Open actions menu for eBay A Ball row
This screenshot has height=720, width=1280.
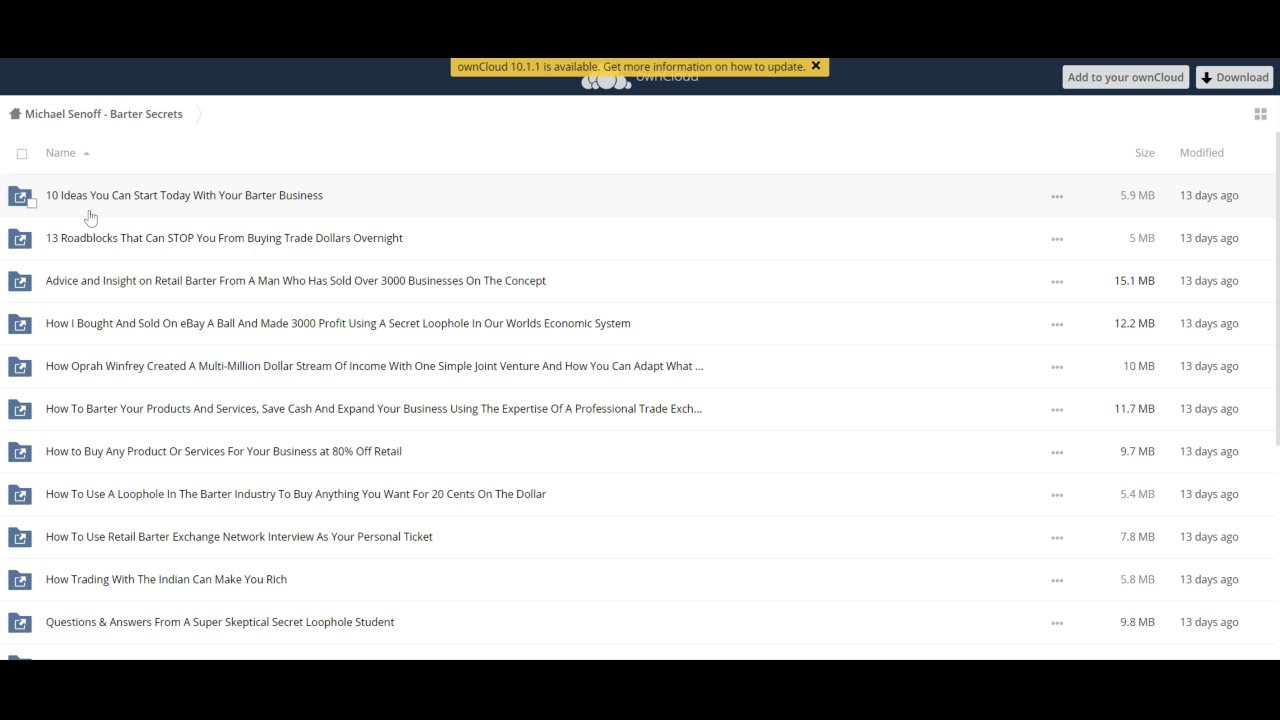tap(1057, 324)
